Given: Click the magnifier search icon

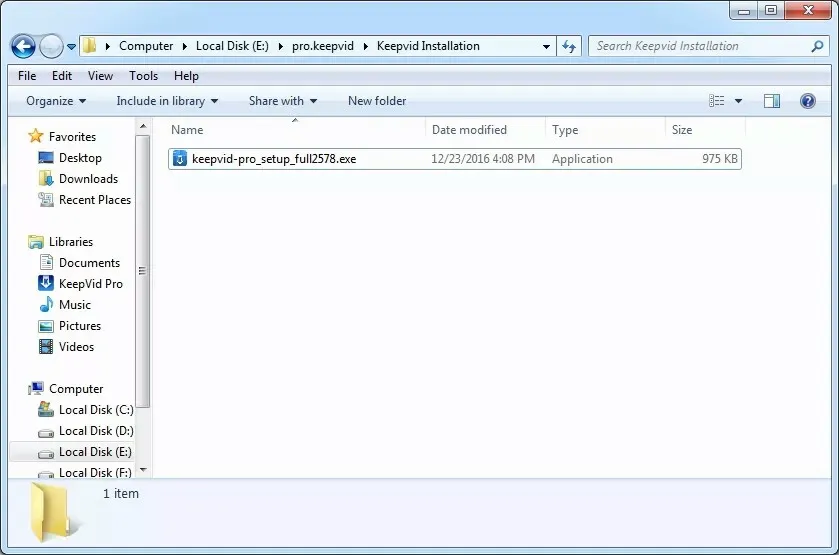Looking at the screenshot, I should pos(817,47).
